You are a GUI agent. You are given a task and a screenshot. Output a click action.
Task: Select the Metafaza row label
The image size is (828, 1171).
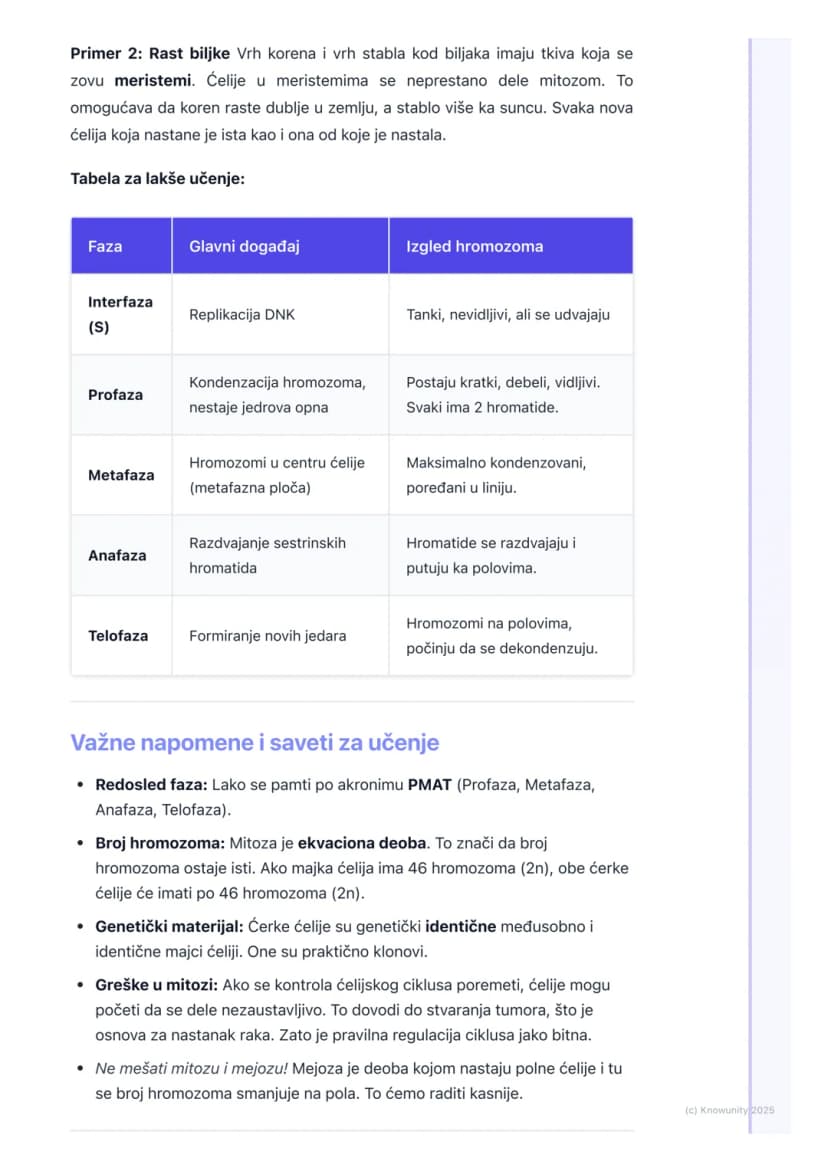click(121, 475)
